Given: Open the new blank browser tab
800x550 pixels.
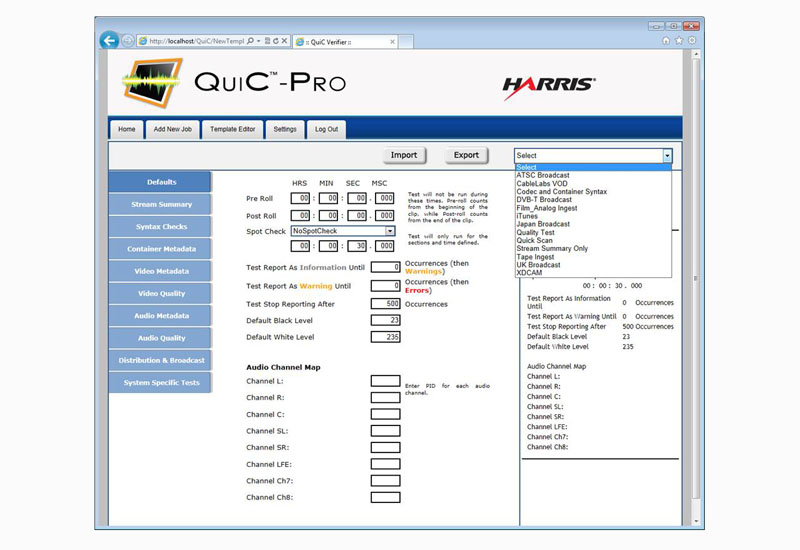Looking at the screenshot, I should coord(406,42).
